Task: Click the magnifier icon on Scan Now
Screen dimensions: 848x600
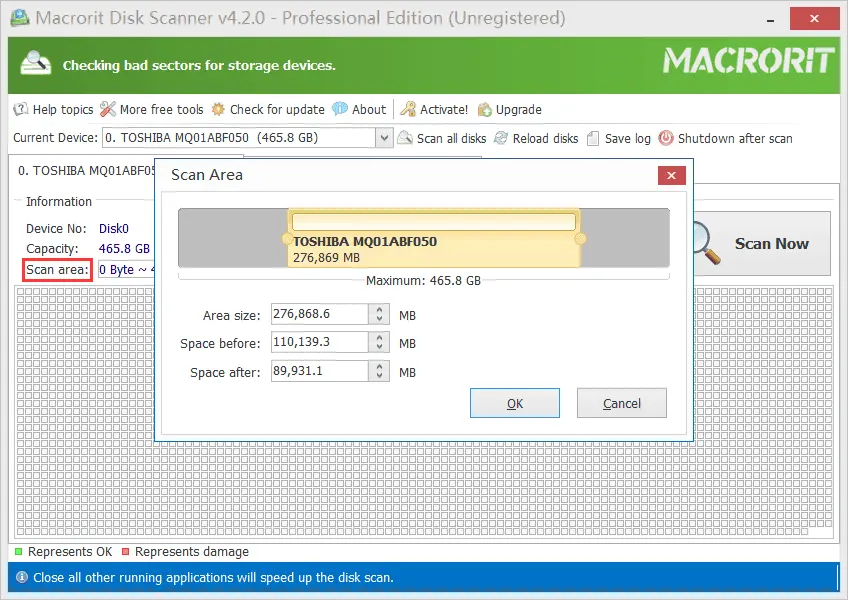Action: point(706,243)
